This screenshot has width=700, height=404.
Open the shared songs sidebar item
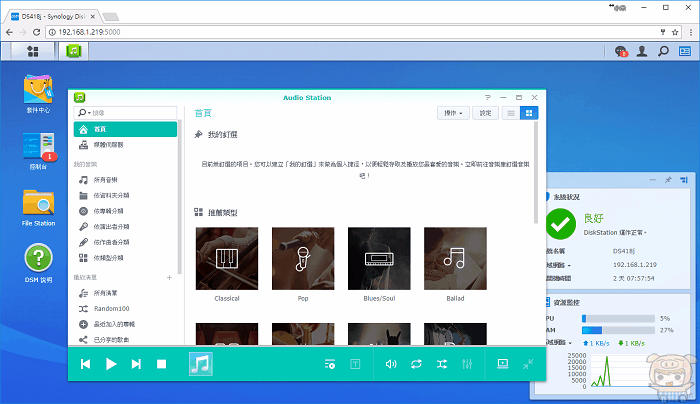coord(125,340)
